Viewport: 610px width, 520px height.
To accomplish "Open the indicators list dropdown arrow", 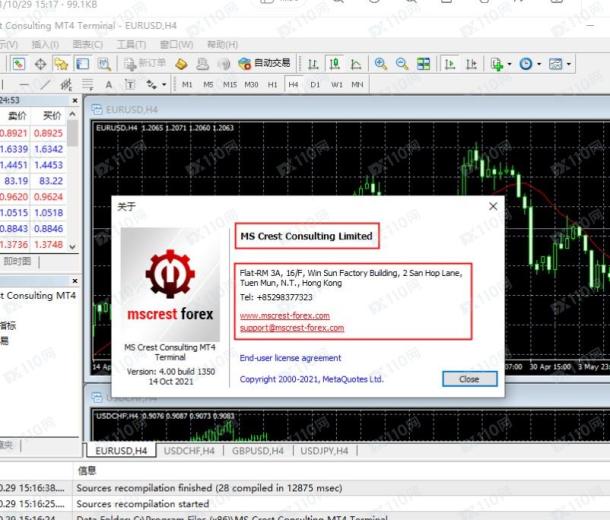I will 509,64.
